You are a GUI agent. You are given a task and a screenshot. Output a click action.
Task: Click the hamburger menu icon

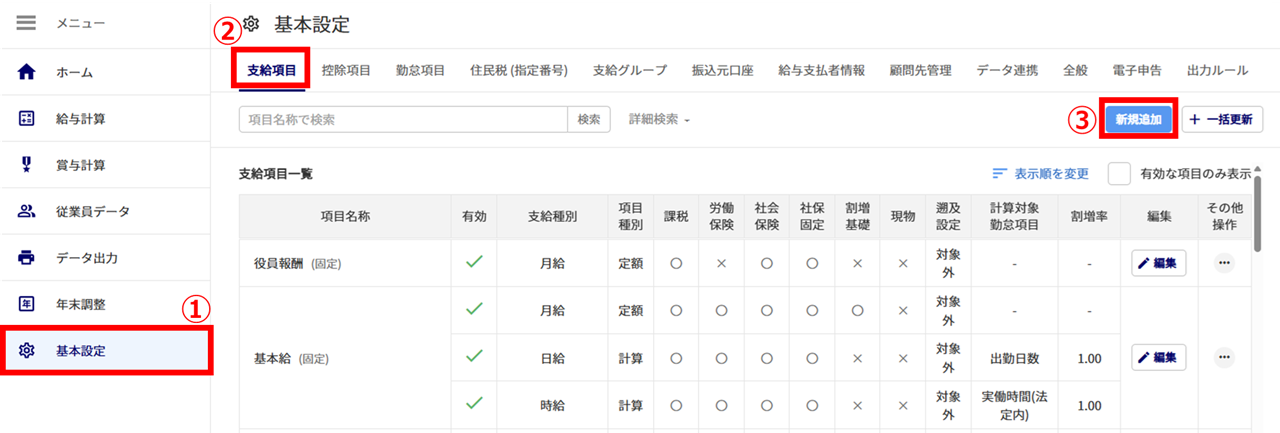(x=27, y=23)
